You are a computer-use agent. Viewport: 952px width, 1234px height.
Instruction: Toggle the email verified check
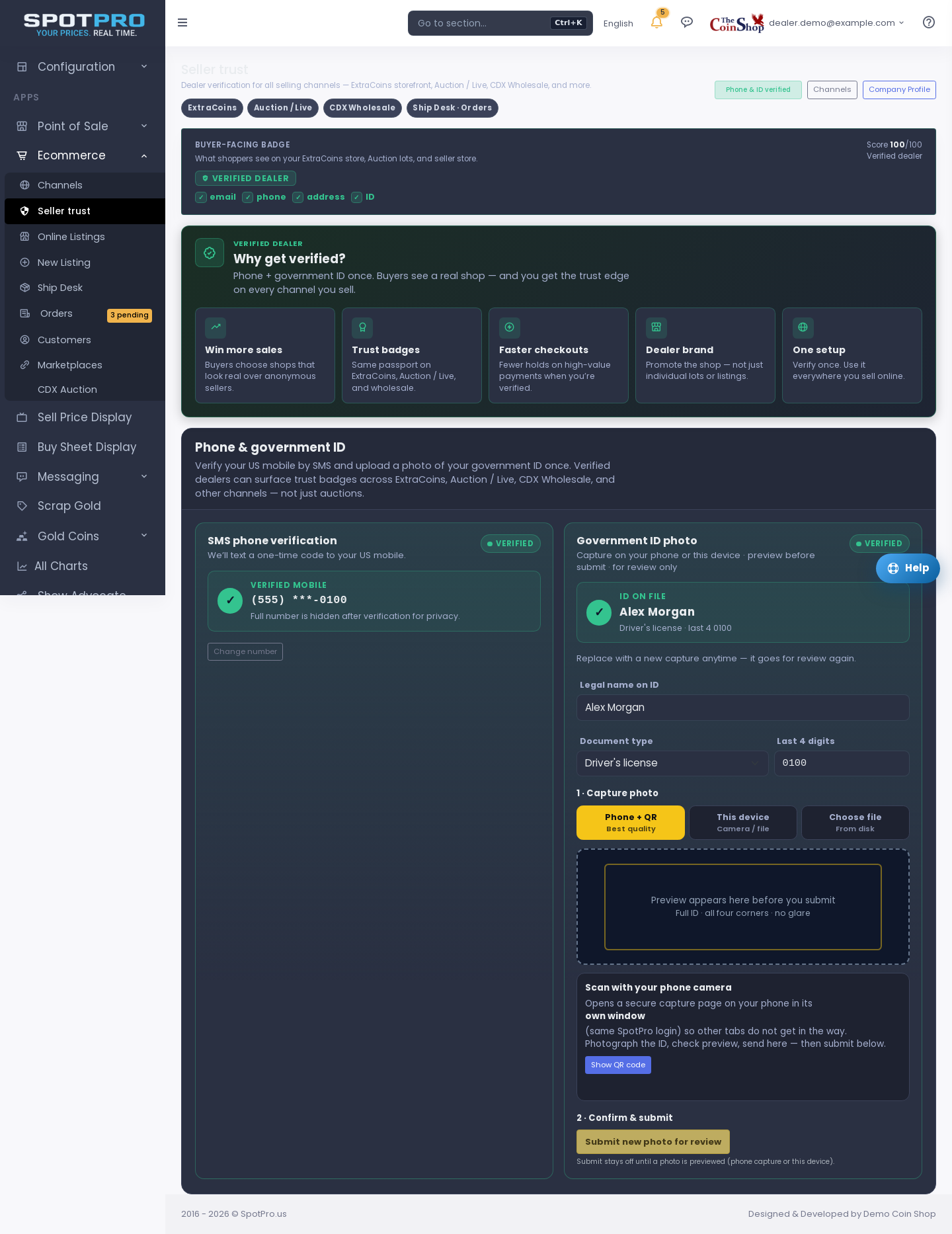[x=201, y=197]
